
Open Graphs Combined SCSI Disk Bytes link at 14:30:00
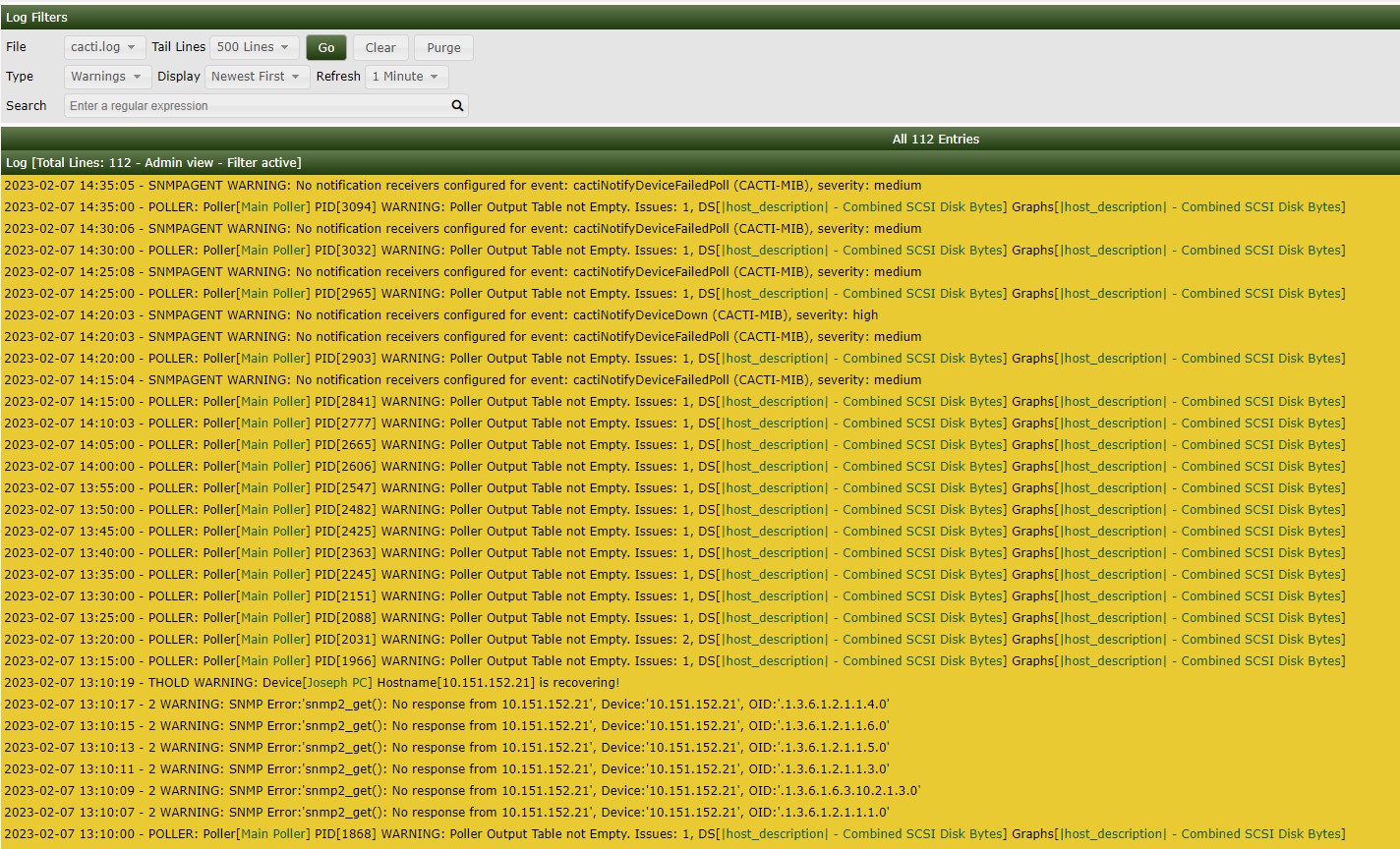[1201, 251]
